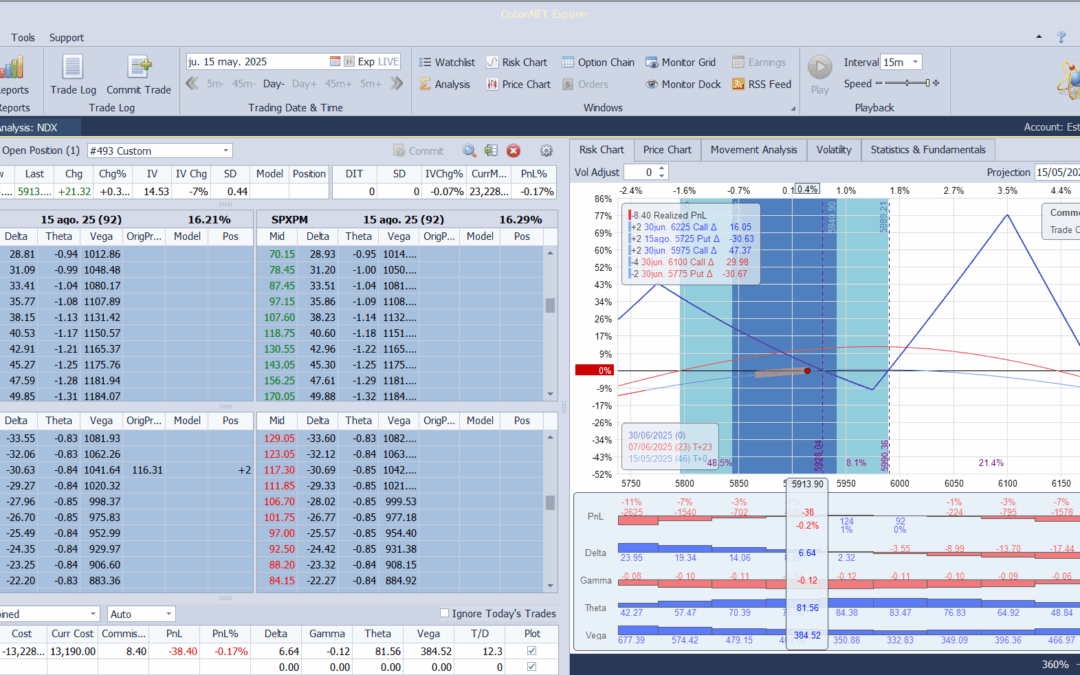Switch to Statistics & Fundamentals tab

click(x=928, y=149)
